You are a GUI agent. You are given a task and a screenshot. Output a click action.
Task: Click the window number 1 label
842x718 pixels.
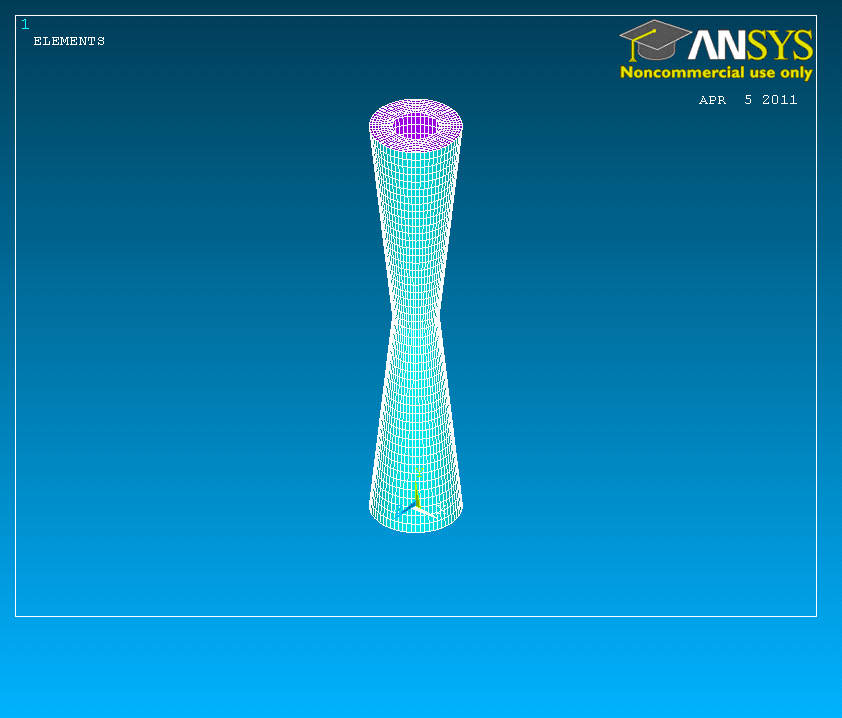[25, 24]
